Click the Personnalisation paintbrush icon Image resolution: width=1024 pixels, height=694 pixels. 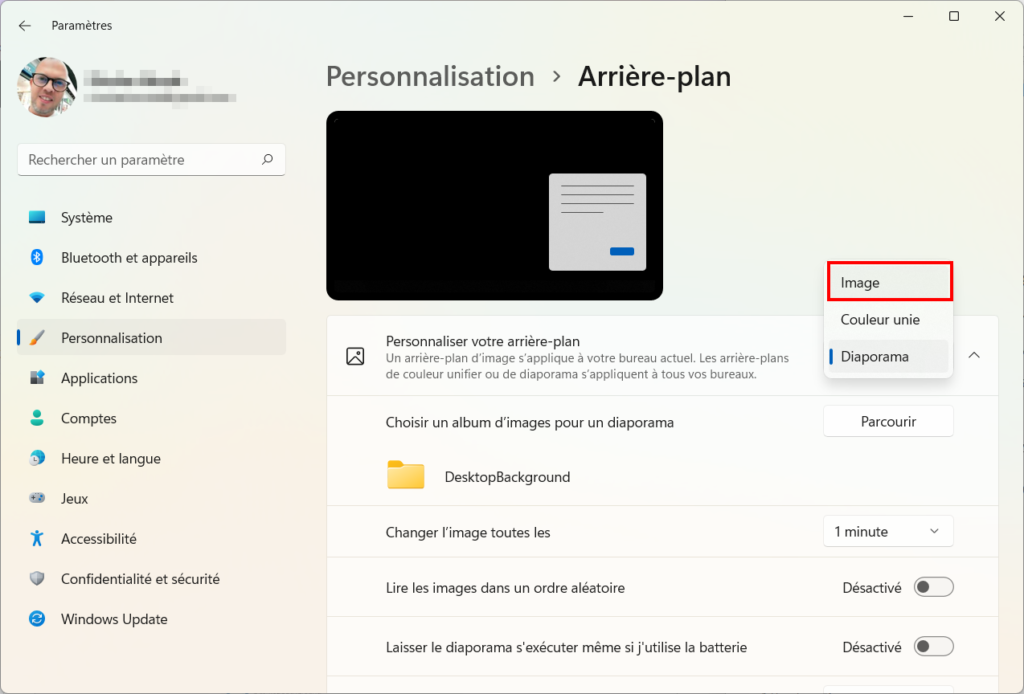pos(37,338)
